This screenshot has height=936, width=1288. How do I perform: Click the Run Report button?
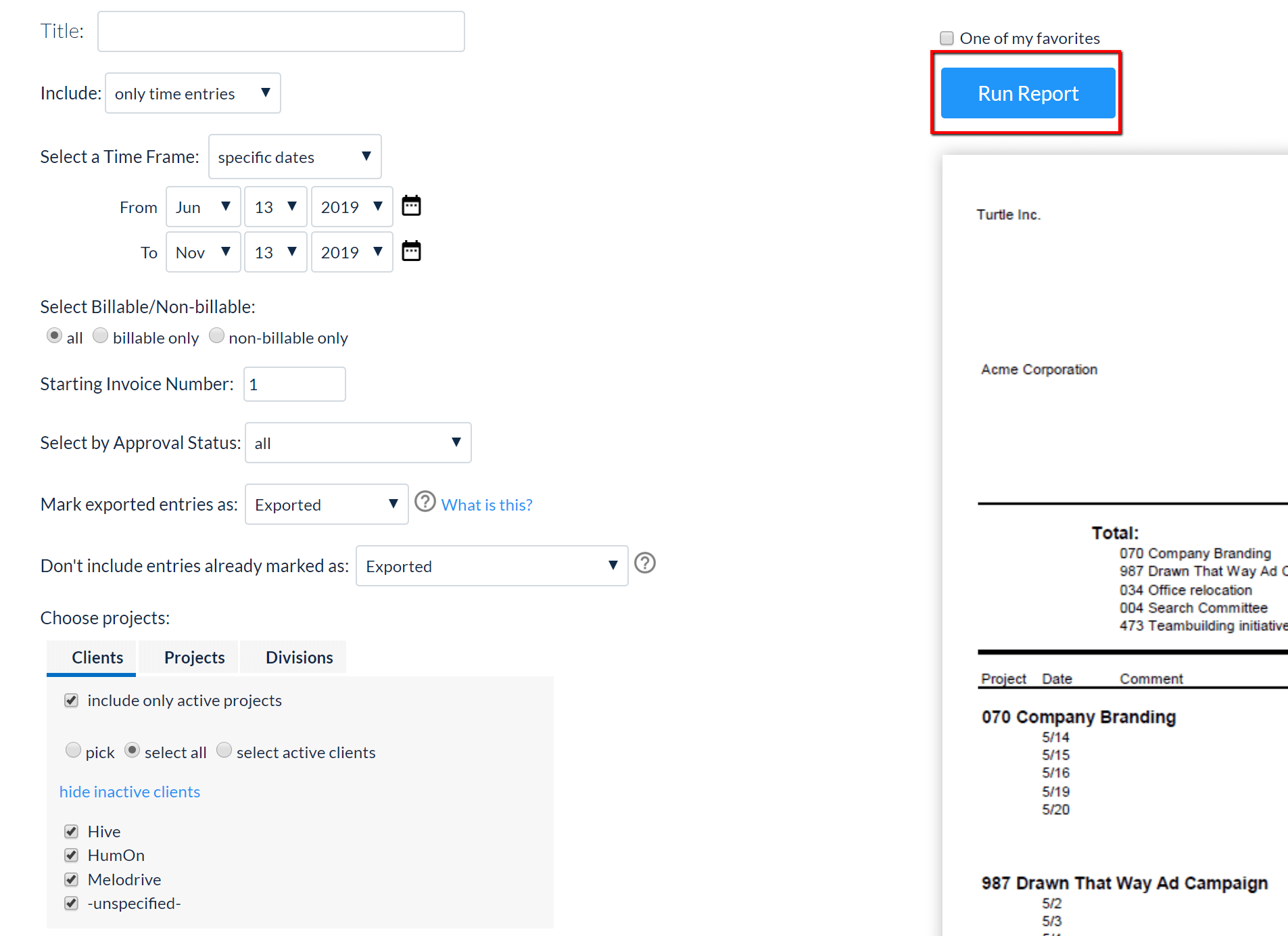pos(1028,93)
